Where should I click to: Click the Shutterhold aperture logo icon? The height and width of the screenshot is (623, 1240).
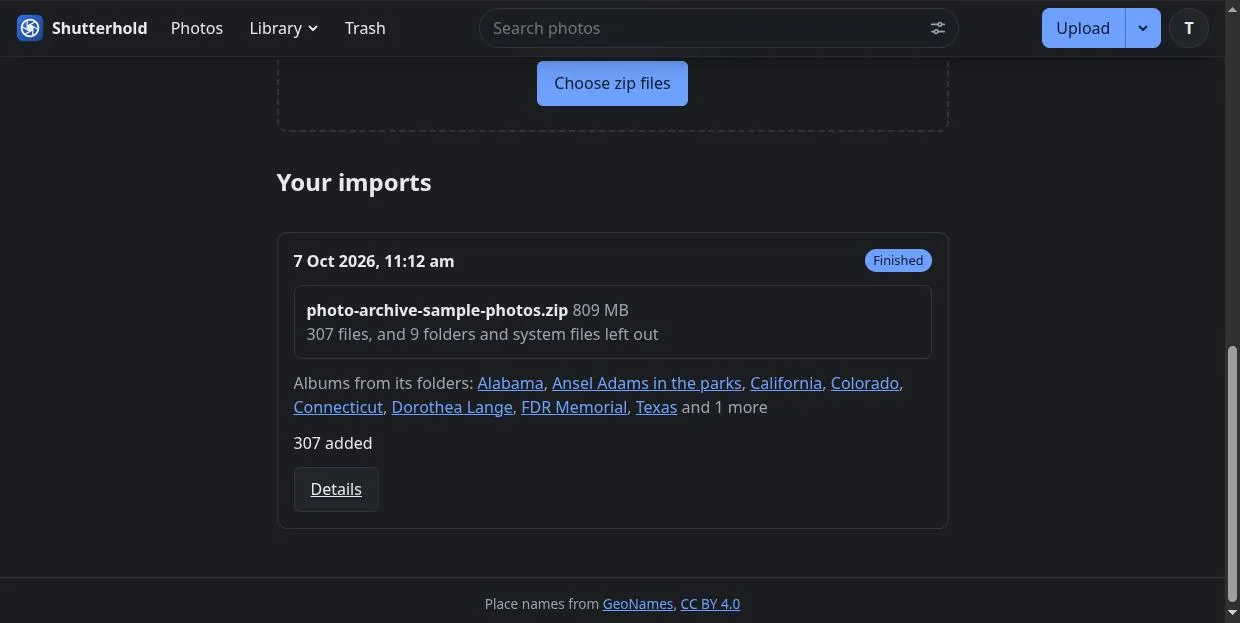pos(30,28)
